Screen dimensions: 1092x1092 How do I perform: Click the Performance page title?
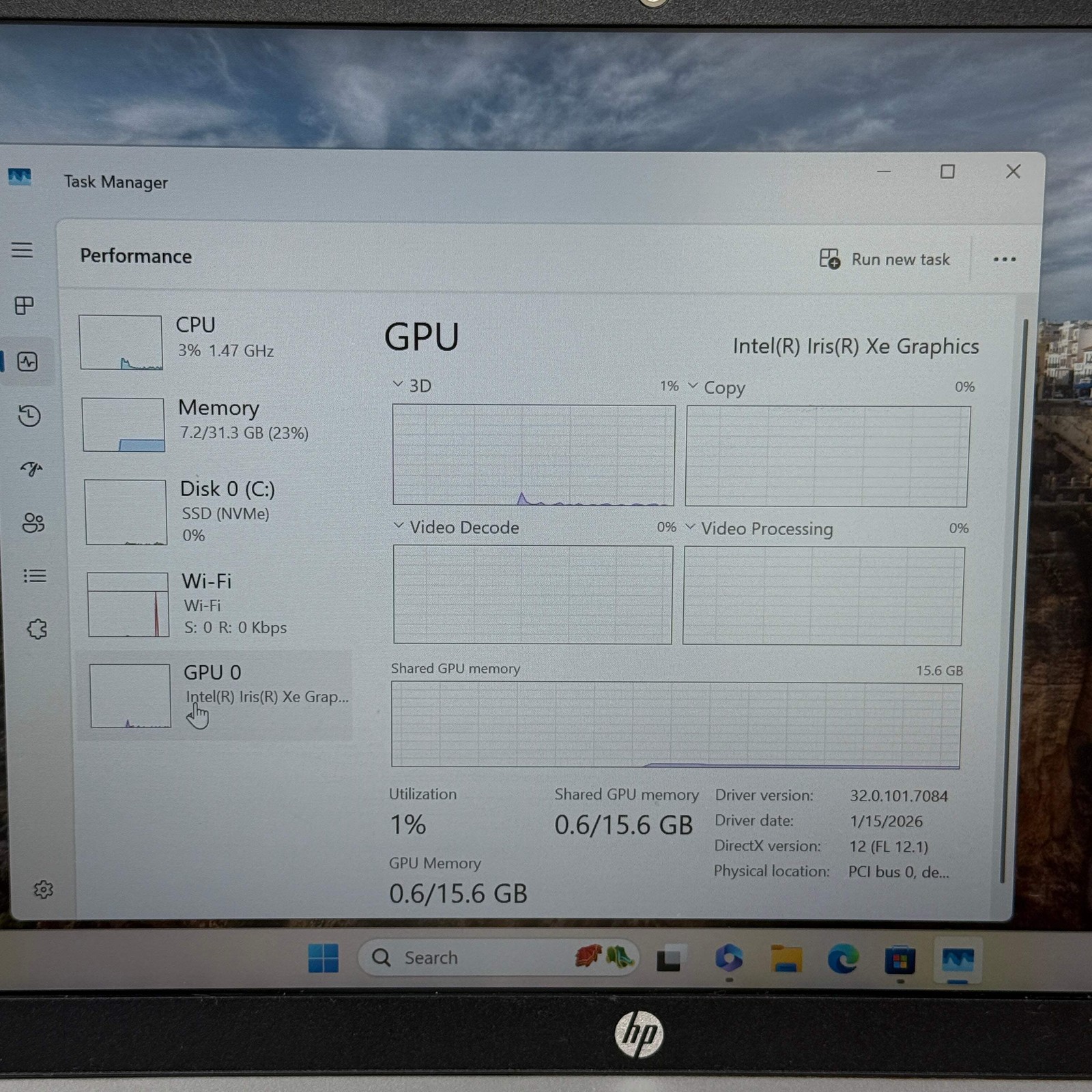point(136,256)
